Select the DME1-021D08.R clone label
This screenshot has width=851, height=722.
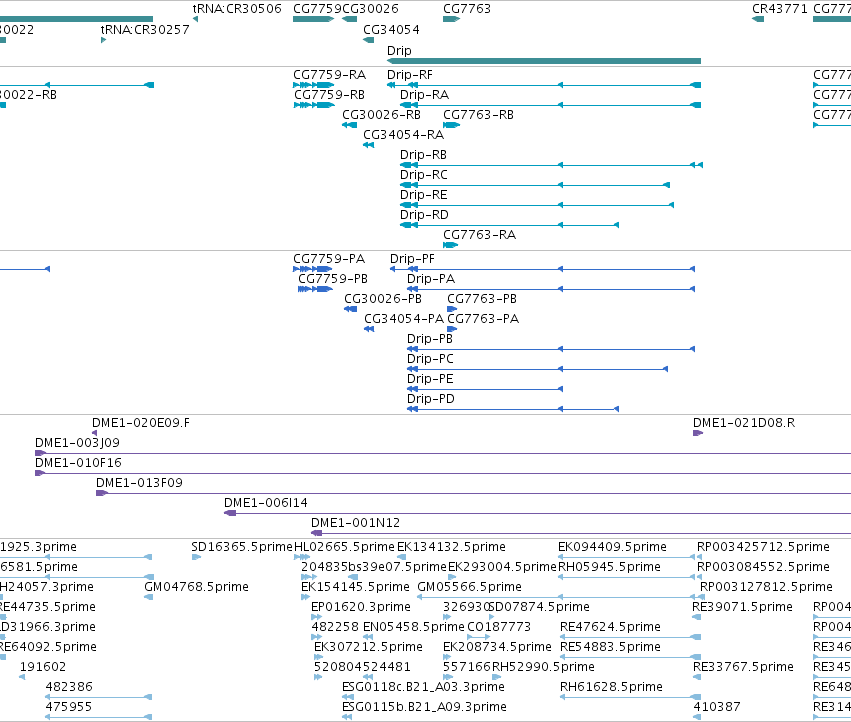pyautogui.click(x=744, y=423)
